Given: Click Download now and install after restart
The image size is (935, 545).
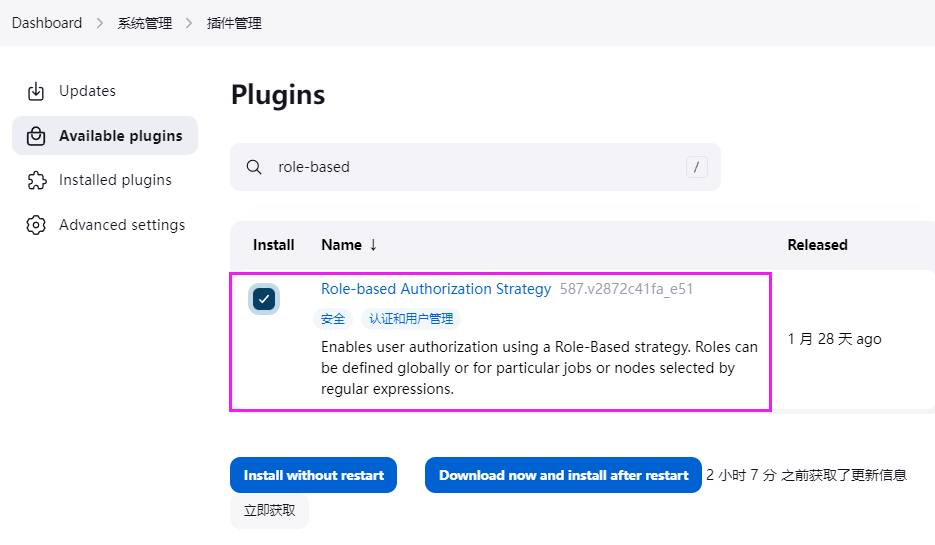Looking at the screenshot, I should tap(563, 475).
